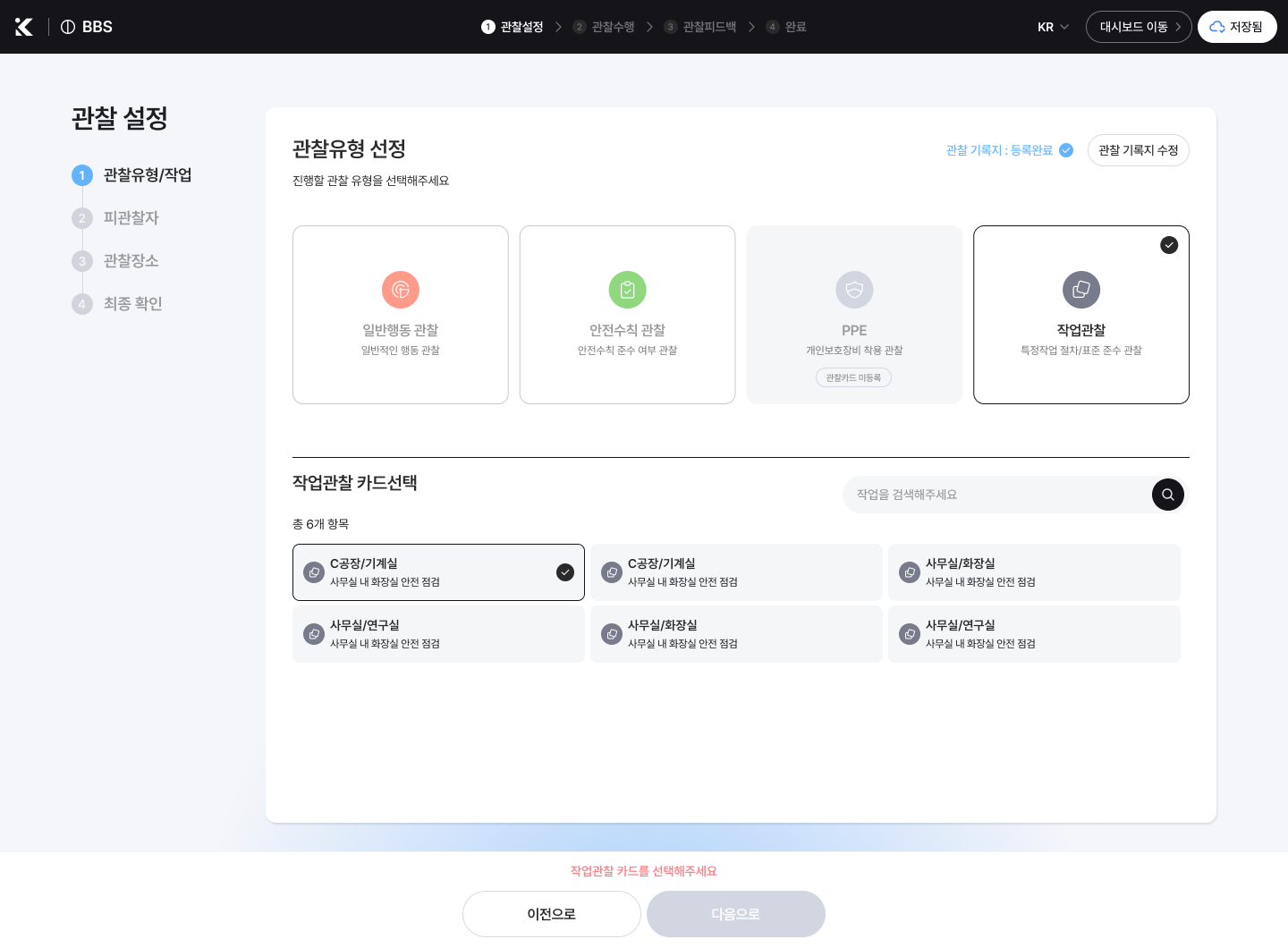
Task: Toggle the 작업관찰 card checkmark
Action: click(x=1169, y=245)
